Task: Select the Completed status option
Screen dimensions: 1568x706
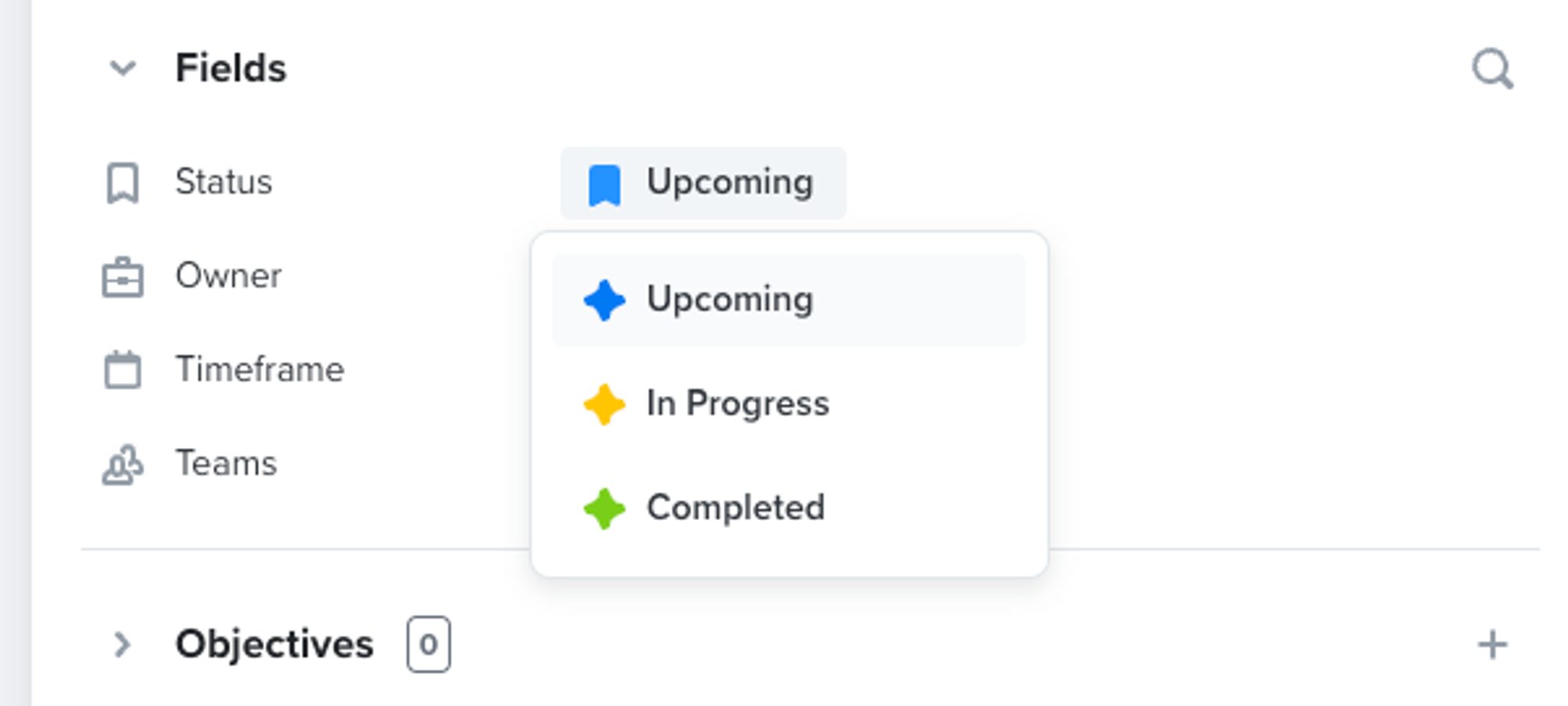Action: coord(735,508)
